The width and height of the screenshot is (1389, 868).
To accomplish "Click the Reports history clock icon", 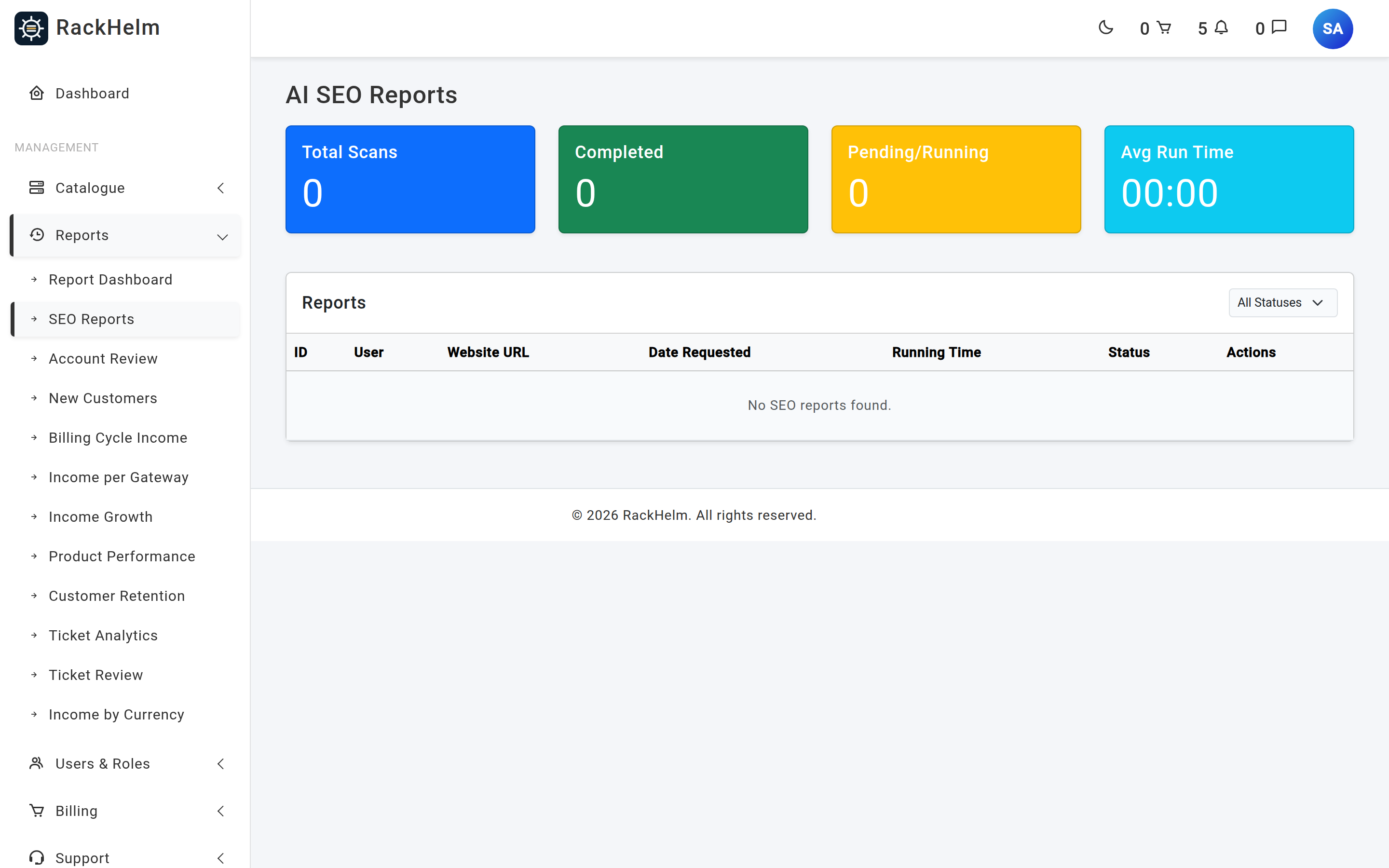I will (x=37, y=235).
